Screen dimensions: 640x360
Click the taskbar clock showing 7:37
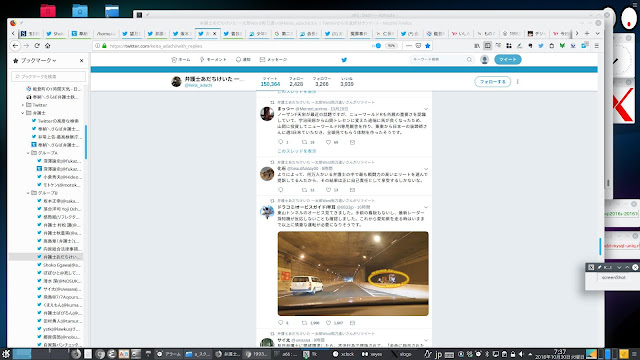point(560,354)
